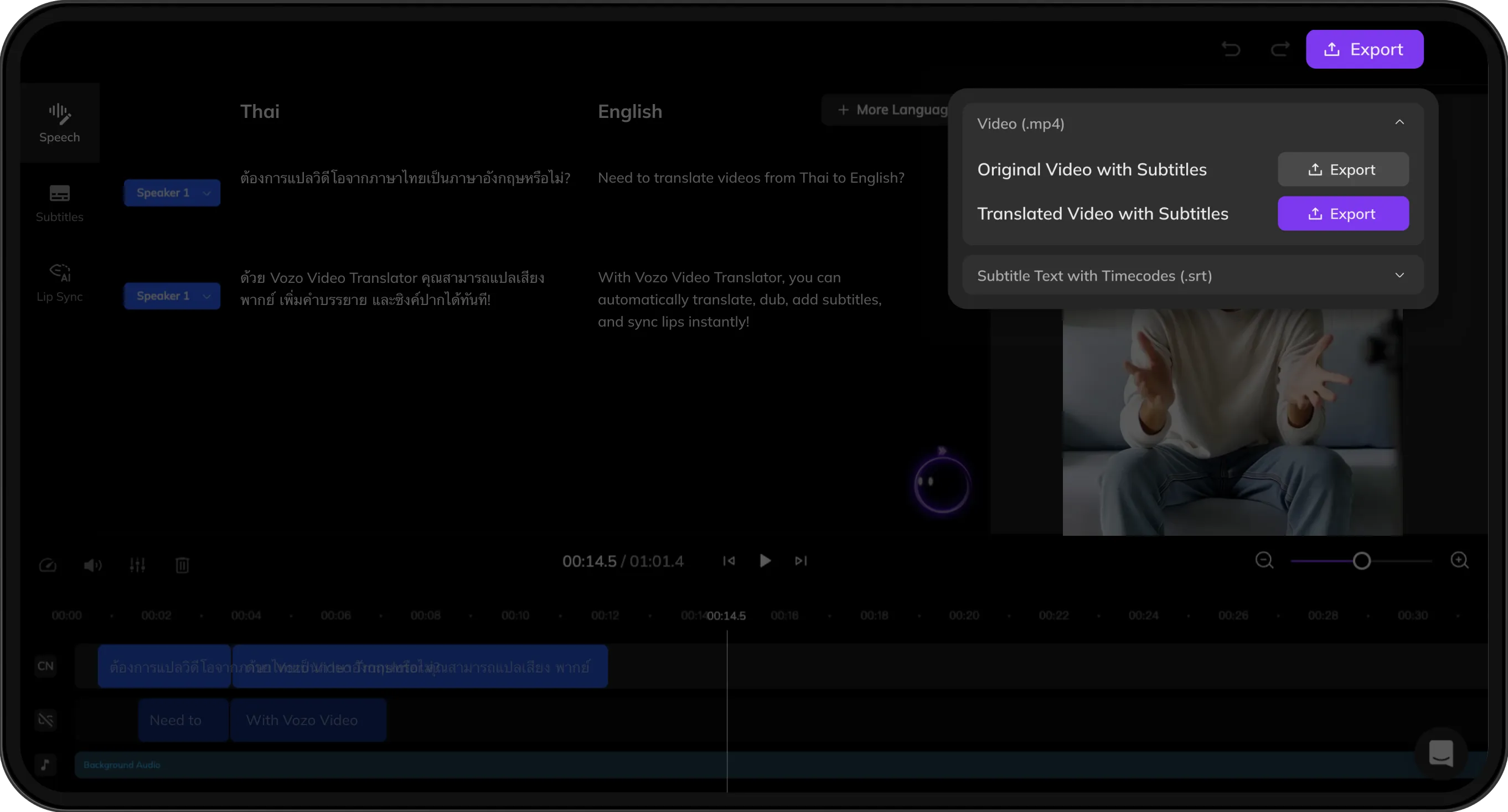
Task: Select the second Thai clip on timeline
Action: 420,666
